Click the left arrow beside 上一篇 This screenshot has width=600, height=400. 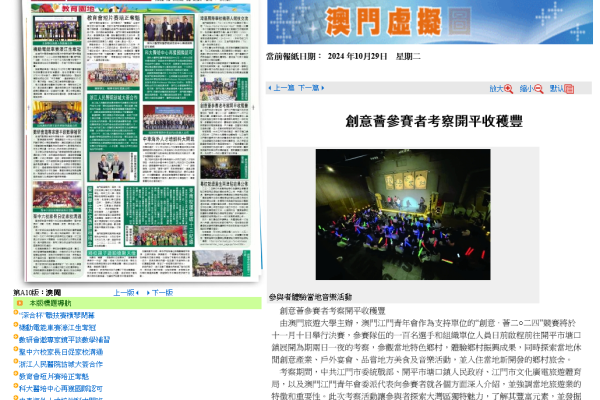(270, 88)
